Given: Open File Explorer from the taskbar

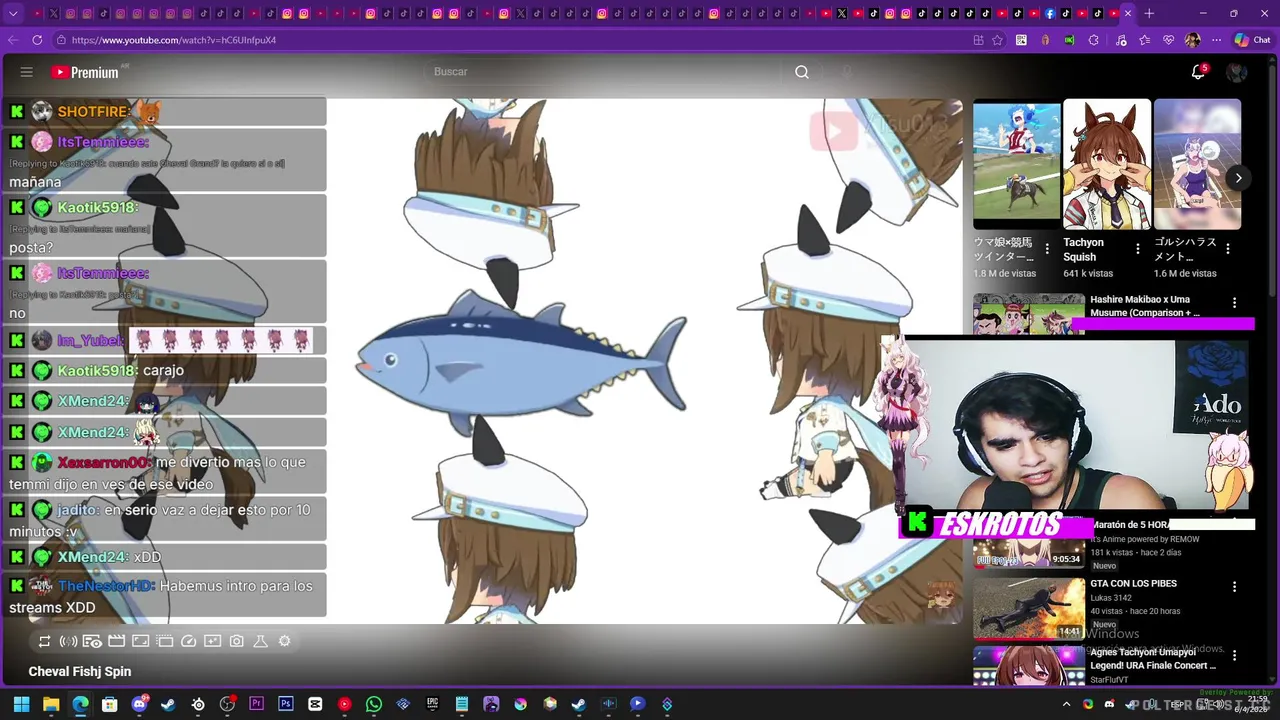Looking at the screenshot, I should (51, 704).
